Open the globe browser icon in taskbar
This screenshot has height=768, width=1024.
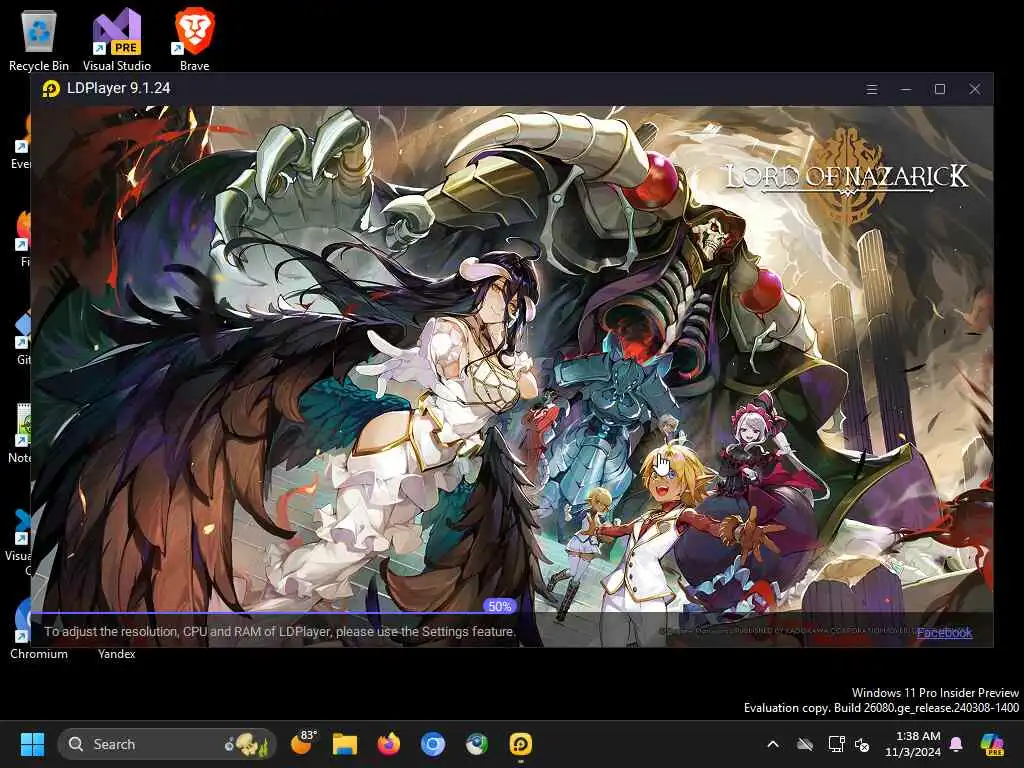click(477, 744)
